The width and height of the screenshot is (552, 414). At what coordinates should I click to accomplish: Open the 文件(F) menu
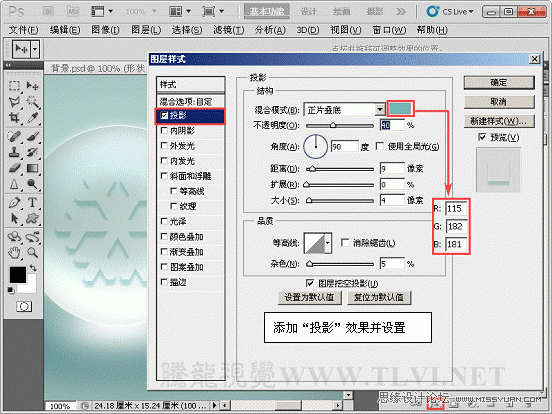coord(23,30)
